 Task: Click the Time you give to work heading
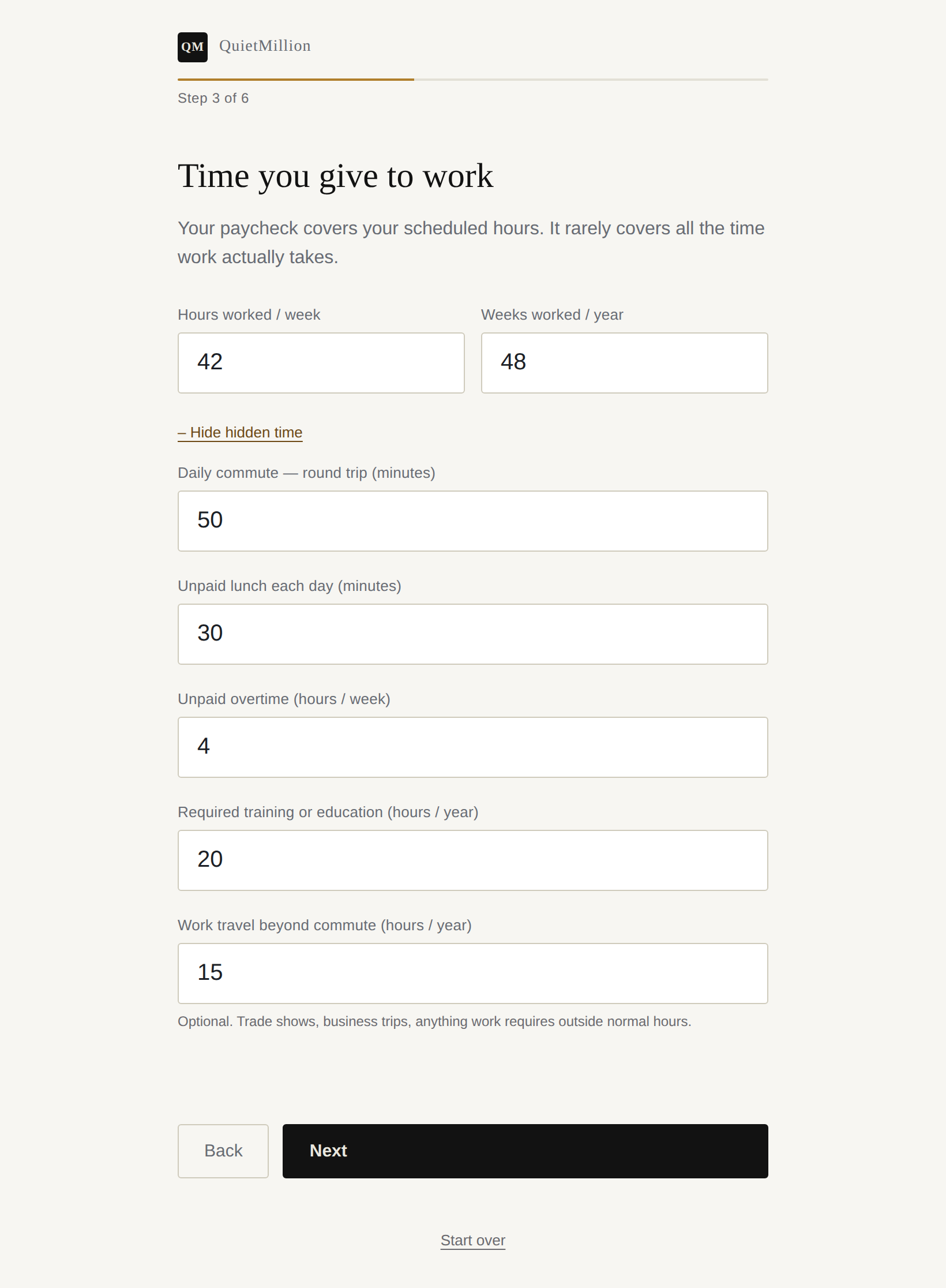click(336, 176)
